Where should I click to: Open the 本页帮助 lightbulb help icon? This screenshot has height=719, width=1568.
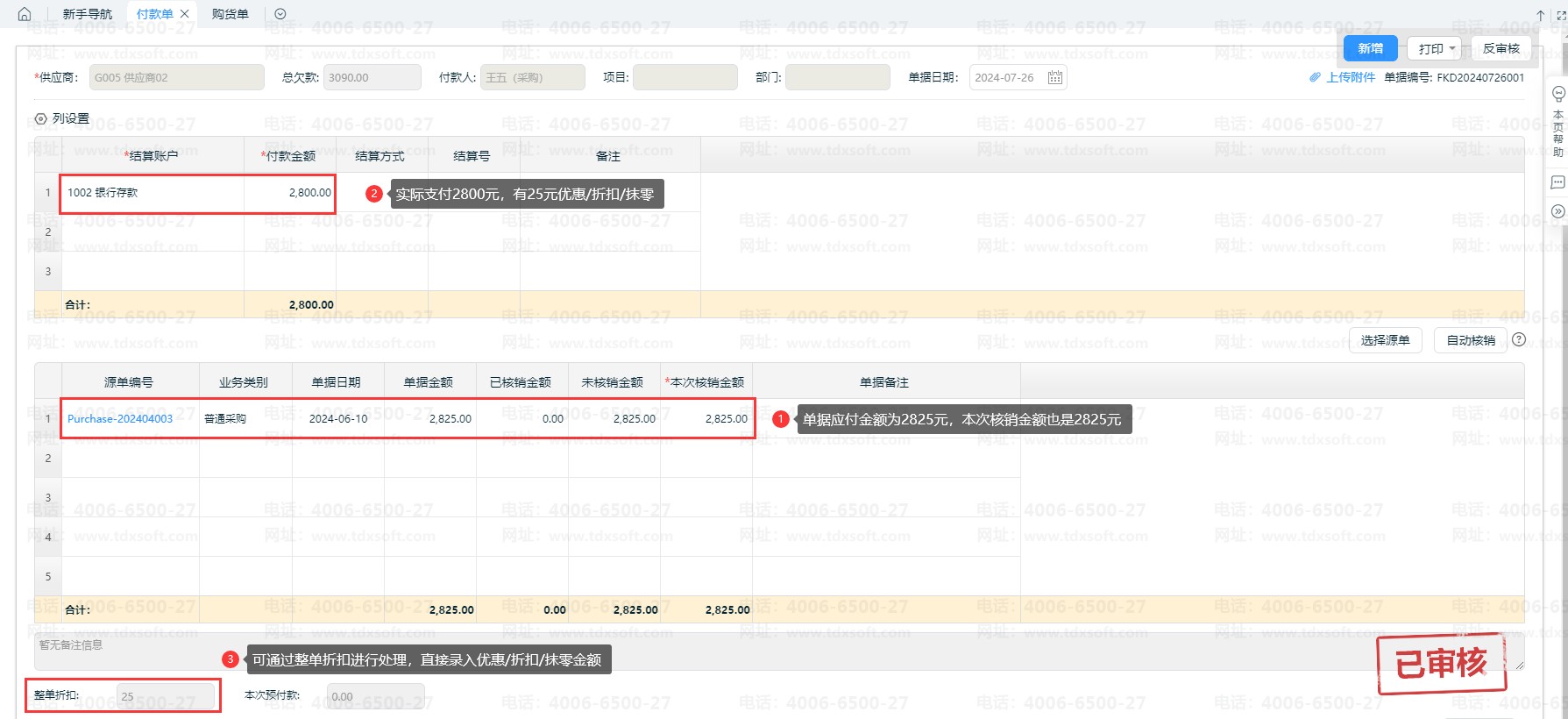(1558, 95)
